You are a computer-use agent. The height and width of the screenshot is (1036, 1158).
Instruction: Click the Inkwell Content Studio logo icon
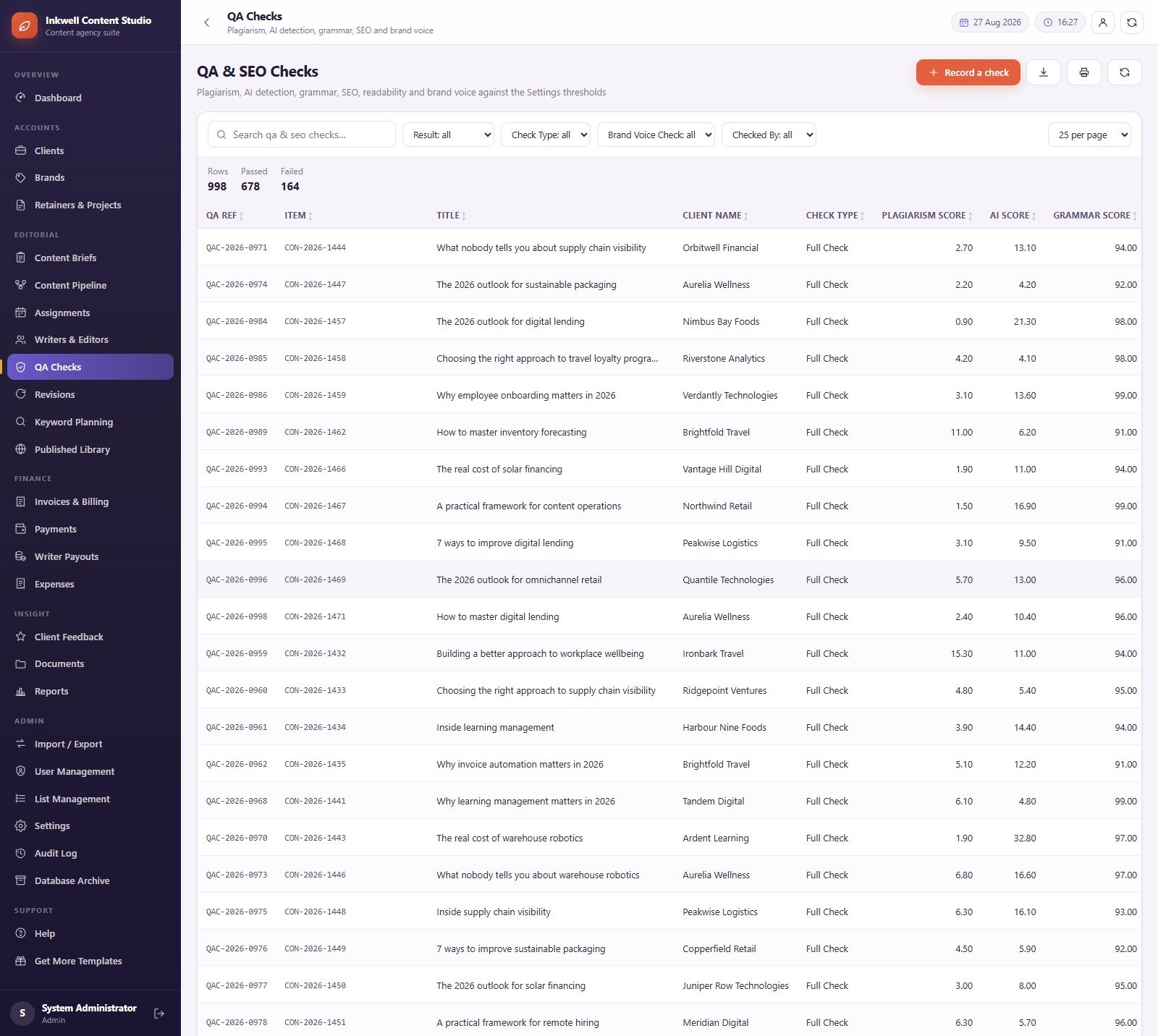(x=24, y=25)
